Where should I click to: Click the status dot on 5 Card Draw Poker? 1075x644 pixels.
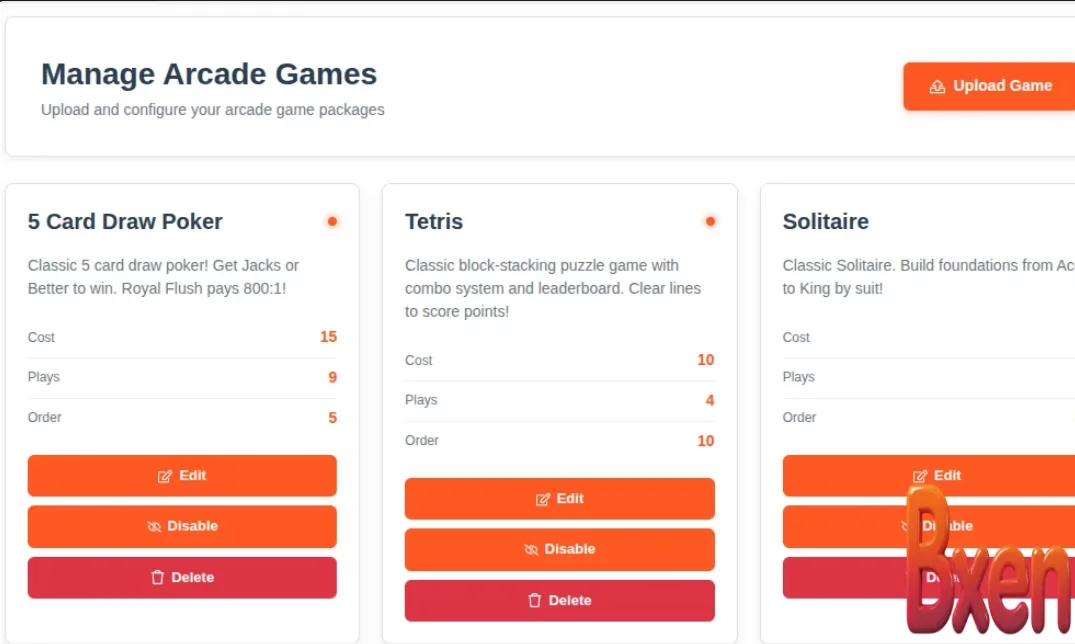point(332,221)
